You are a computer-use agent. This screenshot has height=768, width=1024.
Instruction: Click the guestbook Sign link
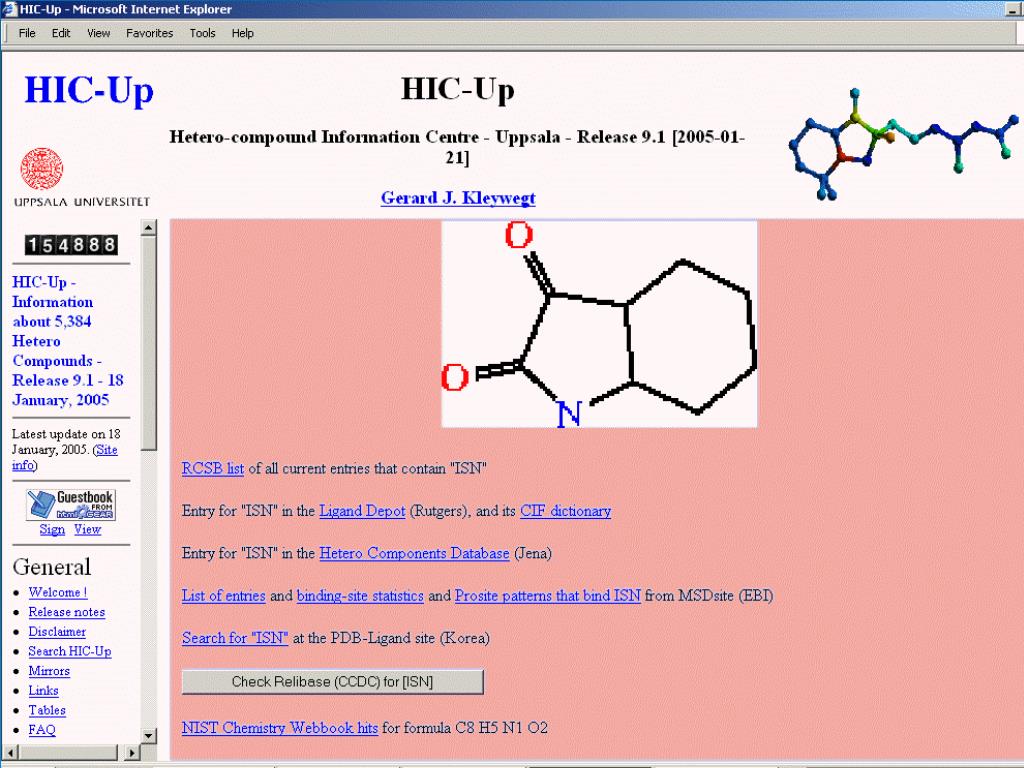[52, 529]
